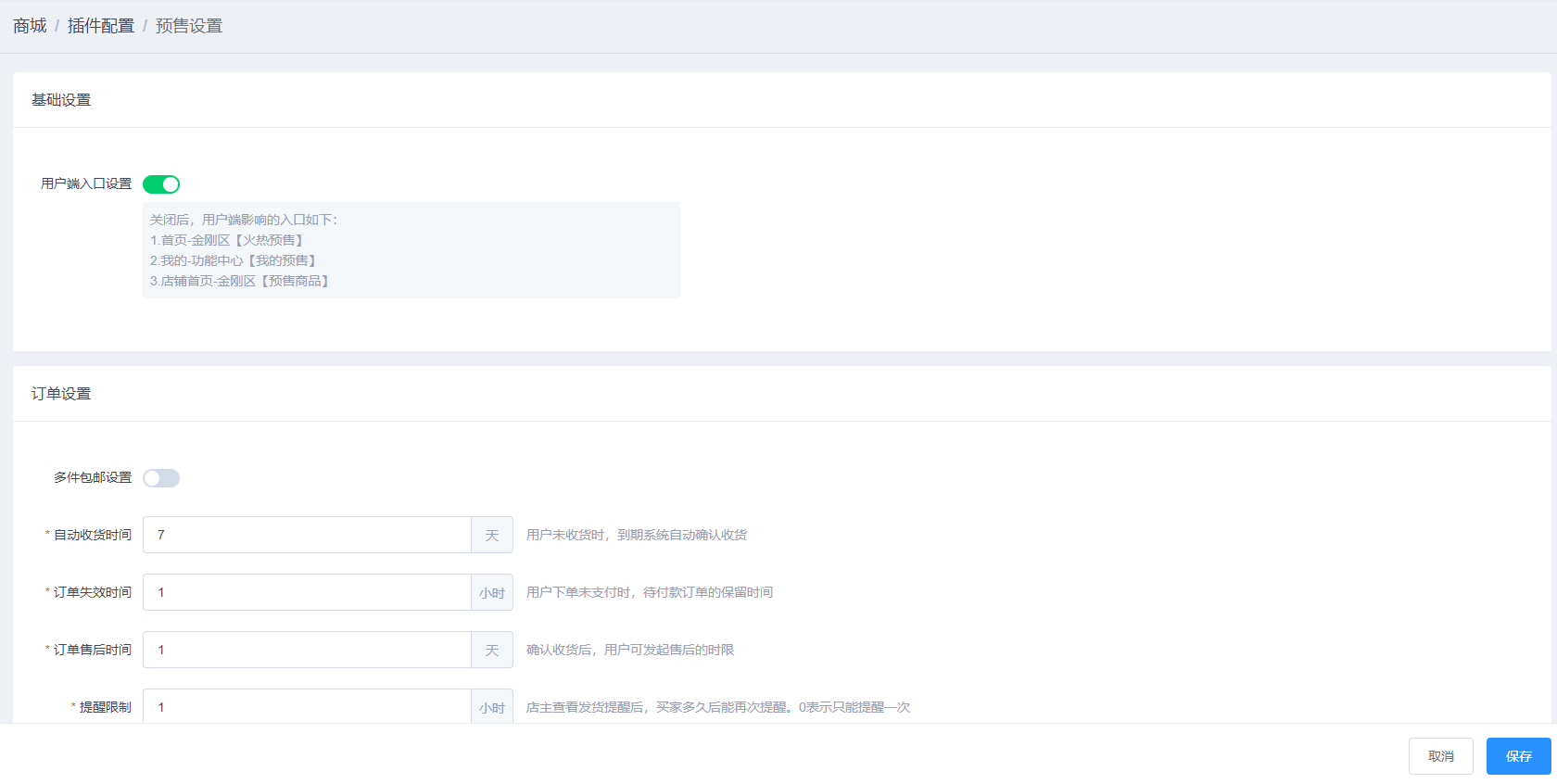Click the 小时 unit beside 提醒限制
The width and height of the screenshot is (1557, 784).
coord(492,707)
